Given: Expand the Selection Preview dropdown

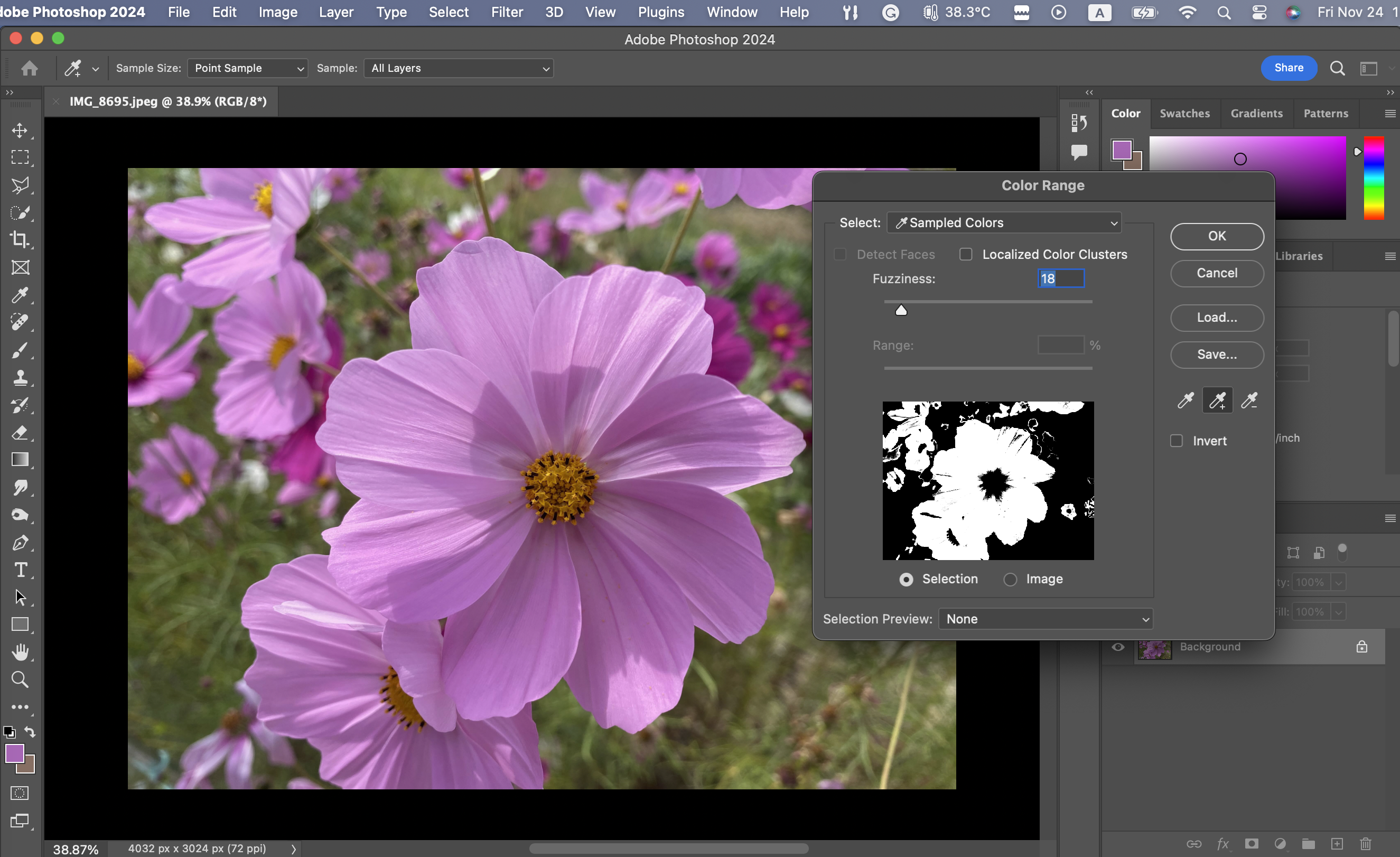Looking at the screenshot, I should (1046, 619).
